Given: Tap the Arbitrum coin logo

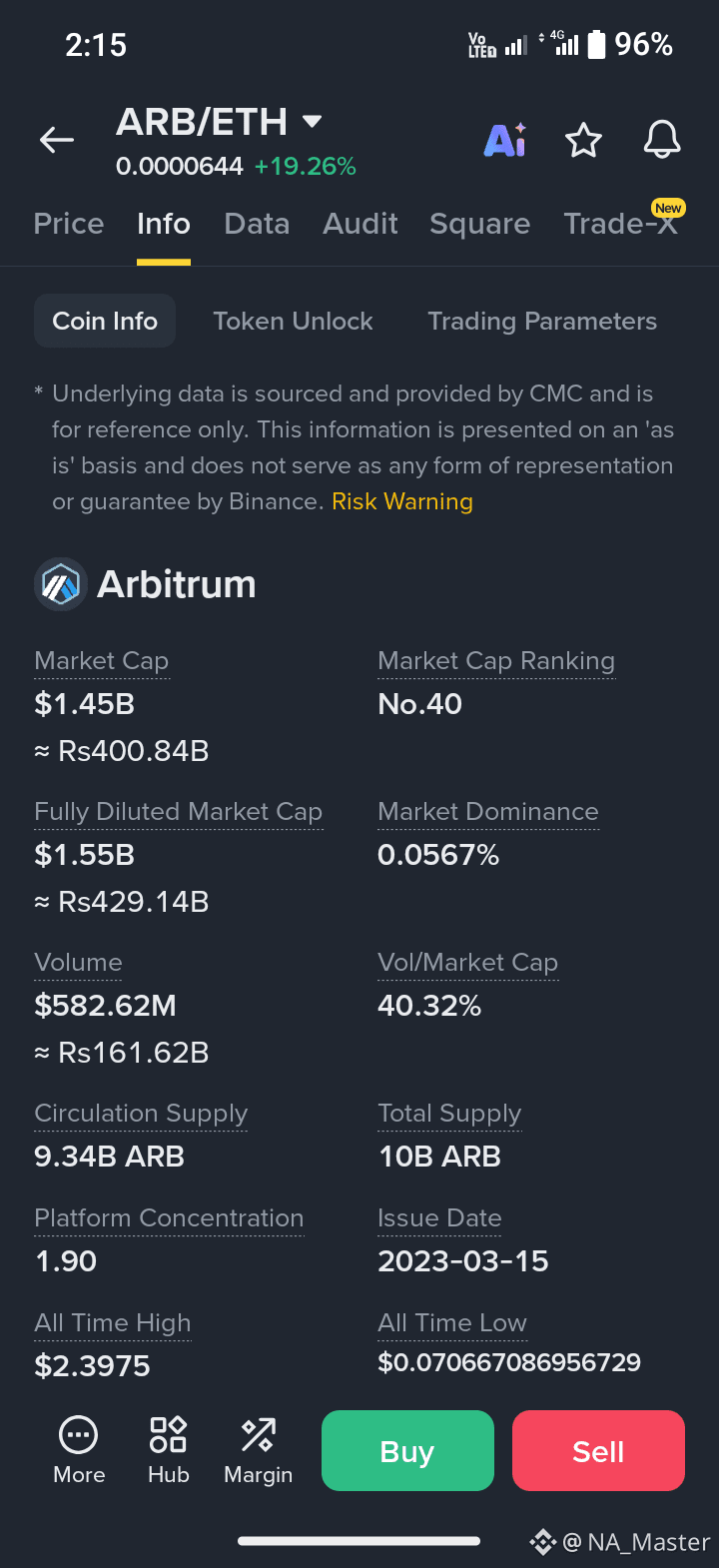Looking at the screenshot, I should coord(61,584).
